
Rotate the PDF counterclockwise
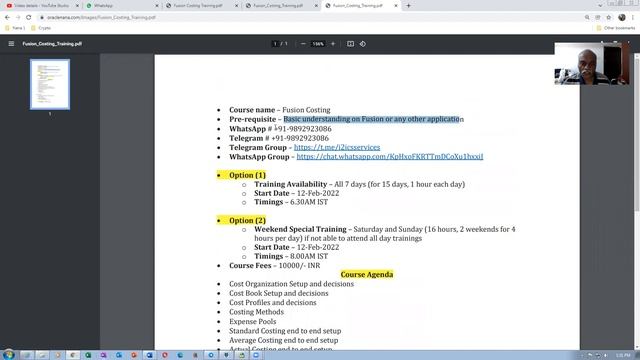click(363, 44)
